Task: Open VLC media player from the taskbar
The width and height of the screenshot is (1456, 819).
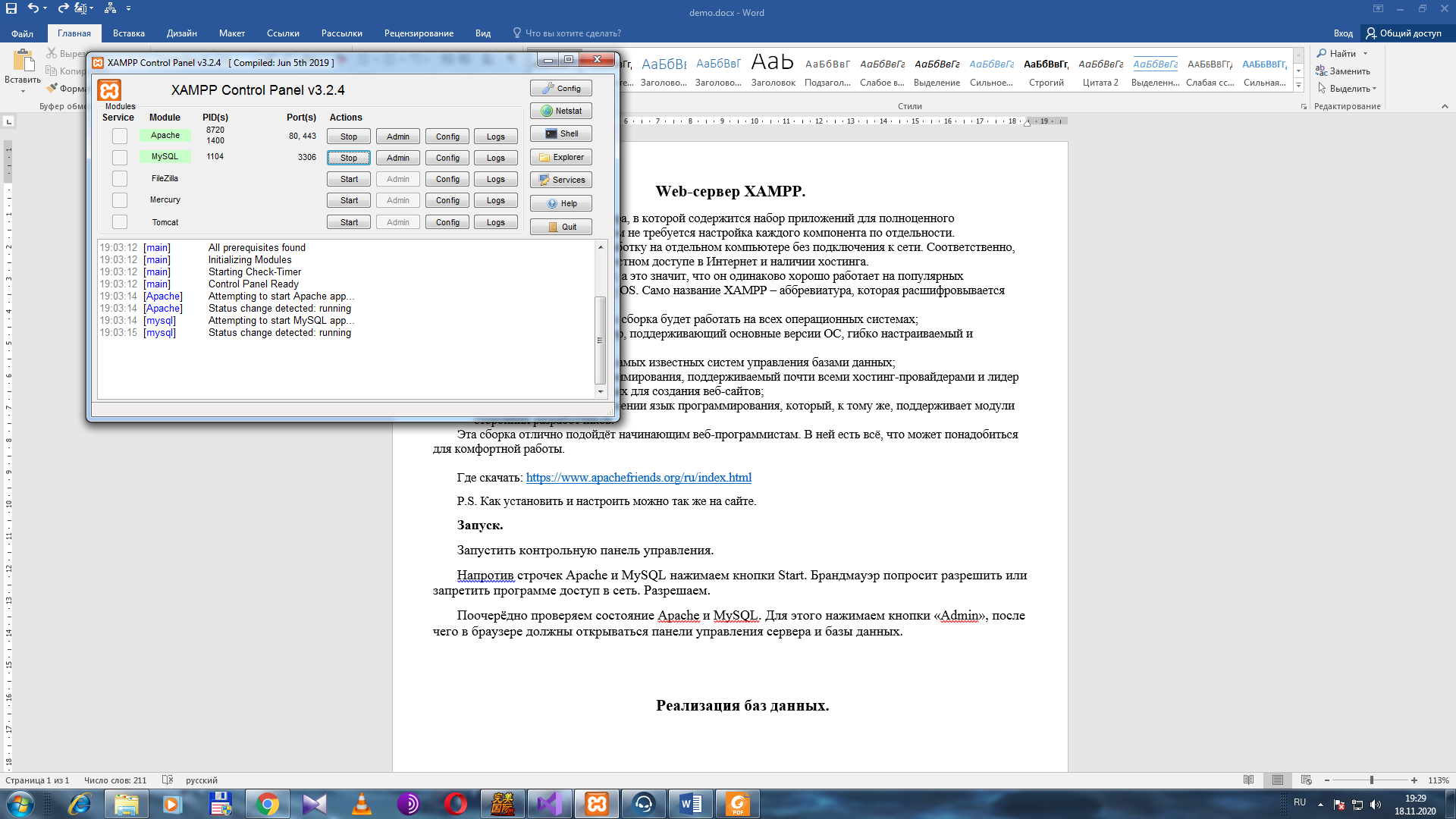Action: tap(362, 804)
